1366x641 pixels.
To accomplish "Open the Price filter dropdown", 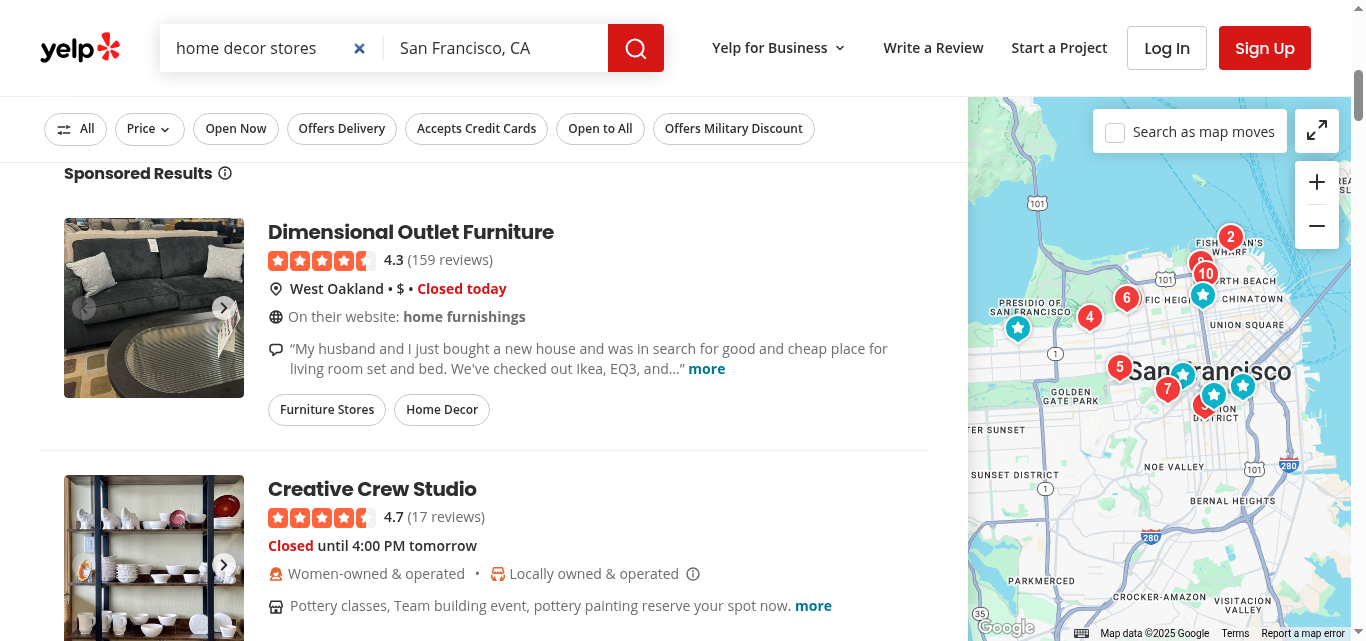I will click(x=149, y=129).
